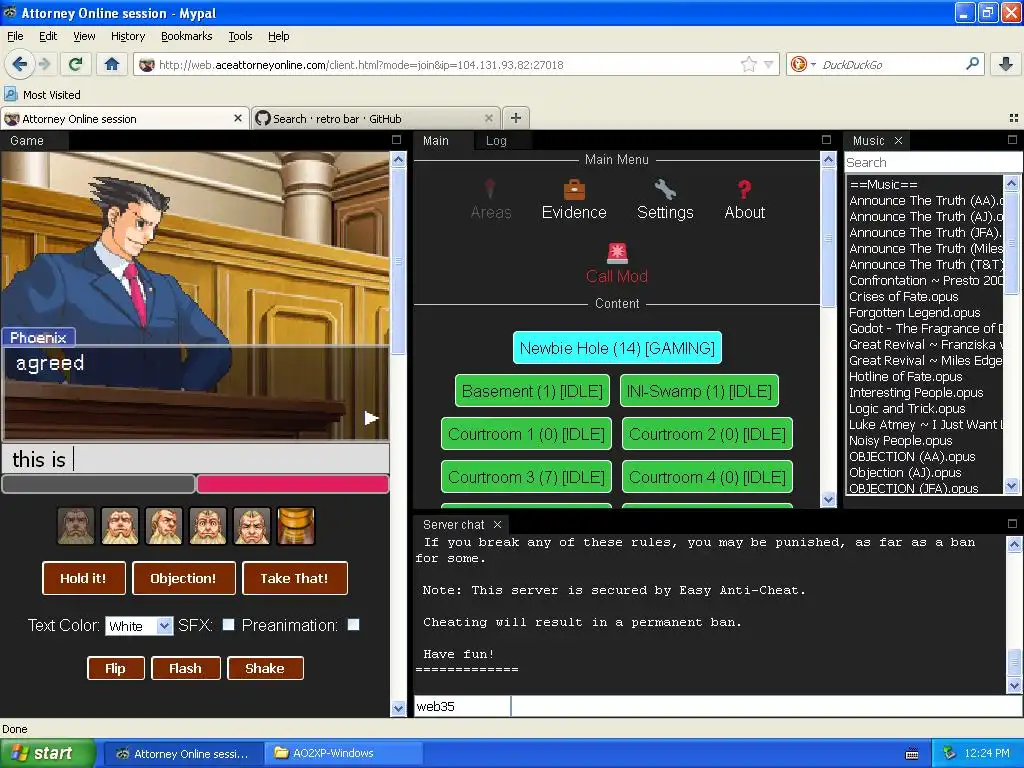Join Courtroom 3 area
The height and width of the screenshot is (768, 1024).
point(526,477)
